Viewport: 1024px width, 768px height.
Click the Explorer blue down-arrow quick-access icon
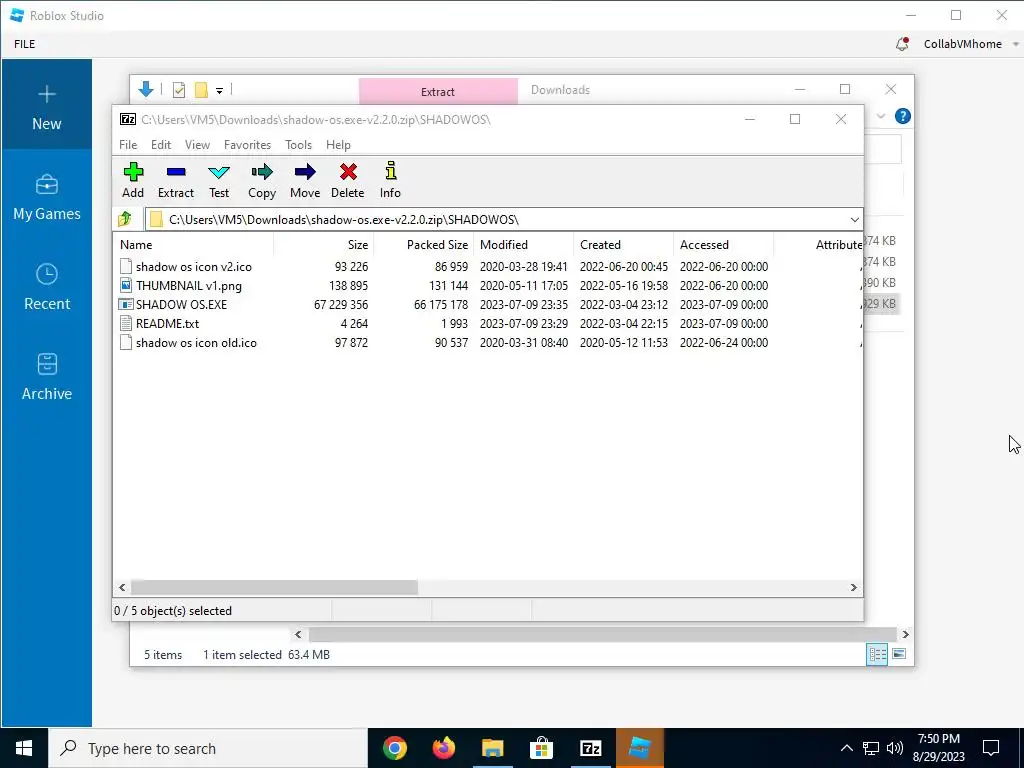146,89
